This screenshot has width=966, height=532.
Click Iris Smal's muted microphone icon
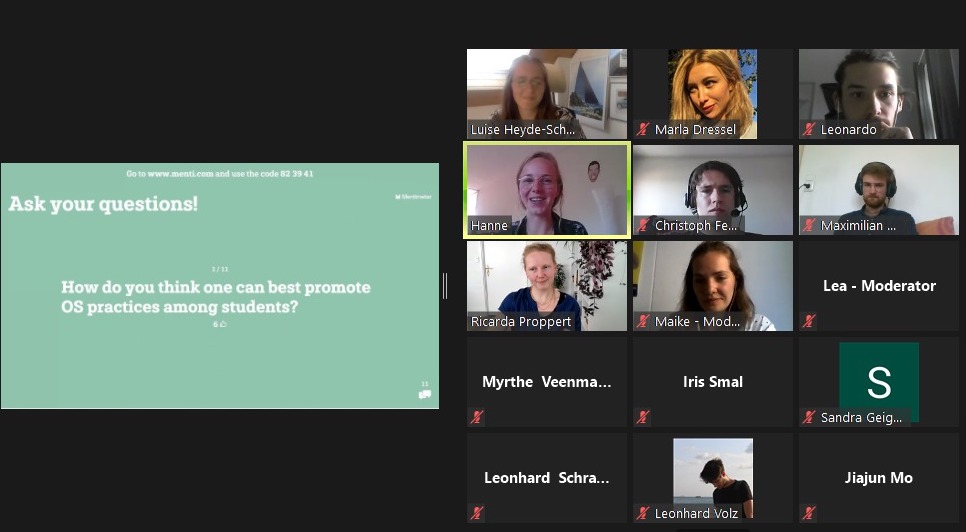(643, 417)
